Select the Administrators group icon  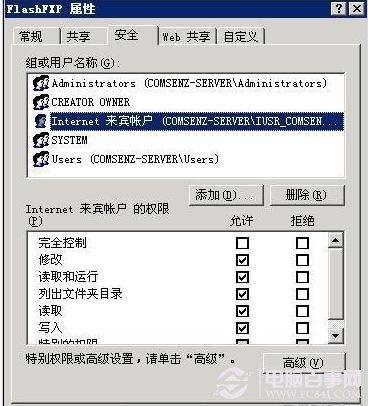coord(41,83)
